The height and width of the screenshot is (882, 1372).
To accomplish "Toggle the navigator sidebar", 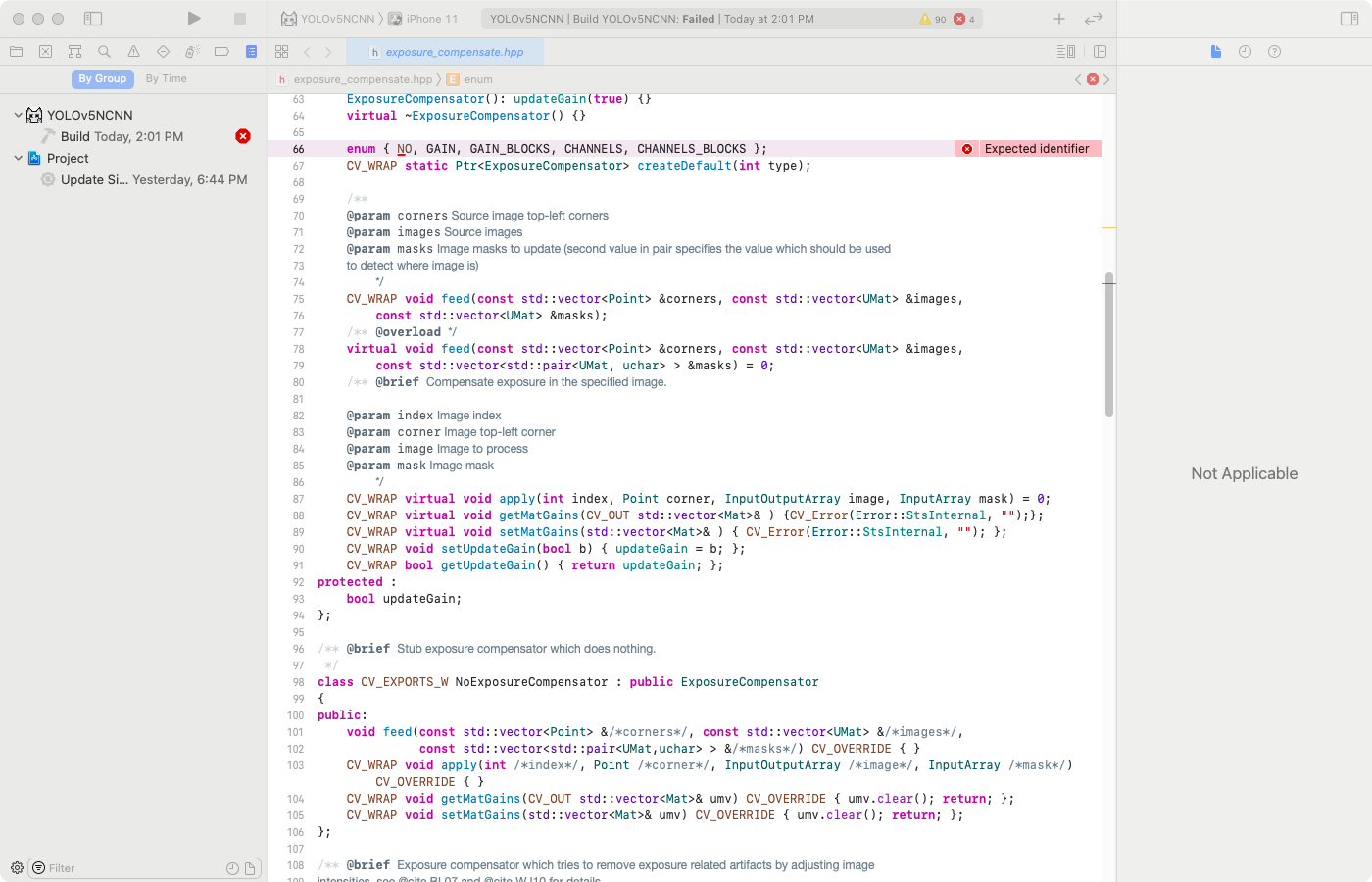I will tap(93, 19).
